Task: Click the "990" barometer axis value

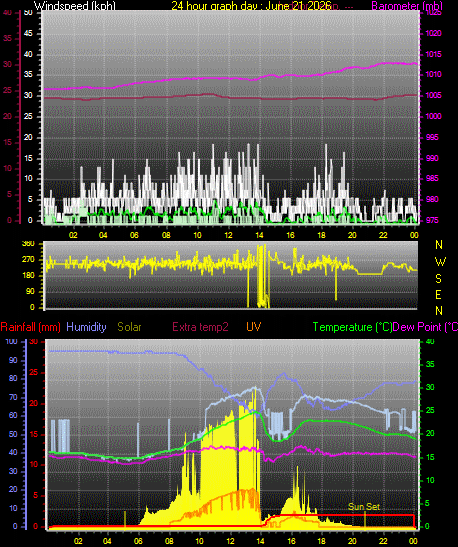Action: [x=432, y=158]
